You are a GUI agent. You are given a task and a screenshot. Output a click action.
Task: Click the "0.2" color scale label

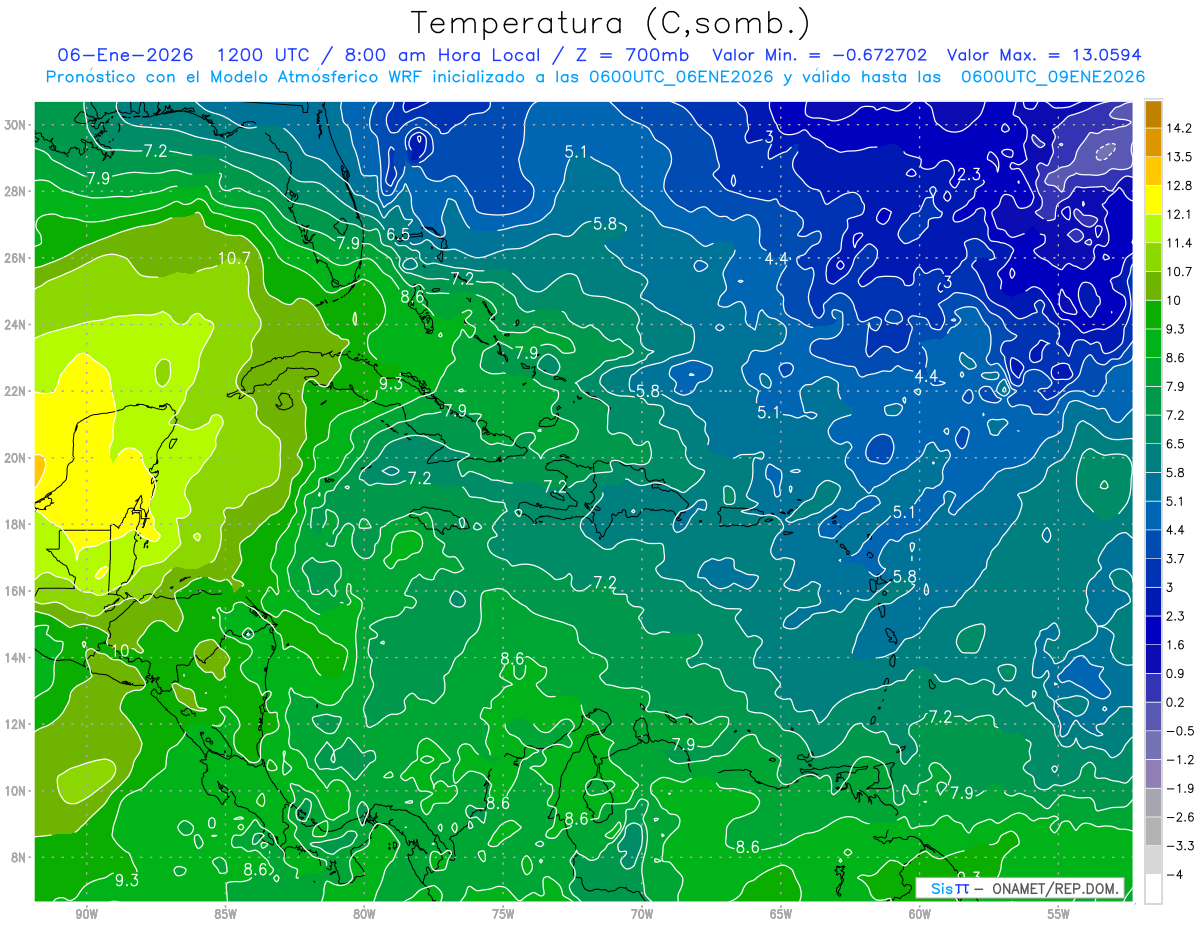click(1176, 702)
